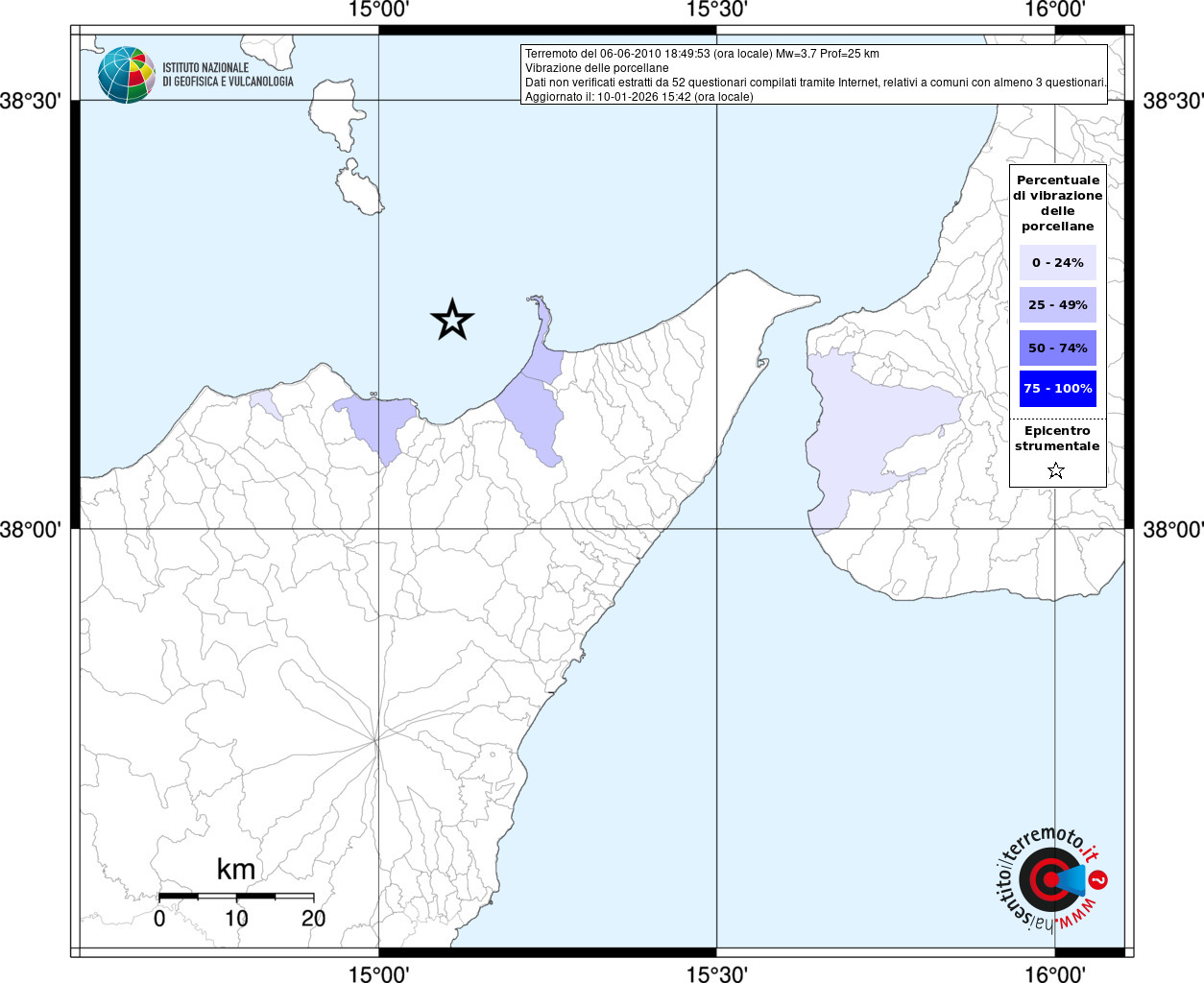Click the 15°30' longitude label at top
The width and height of the screenshot is (1204, 983).
click(x=716, y=11)
